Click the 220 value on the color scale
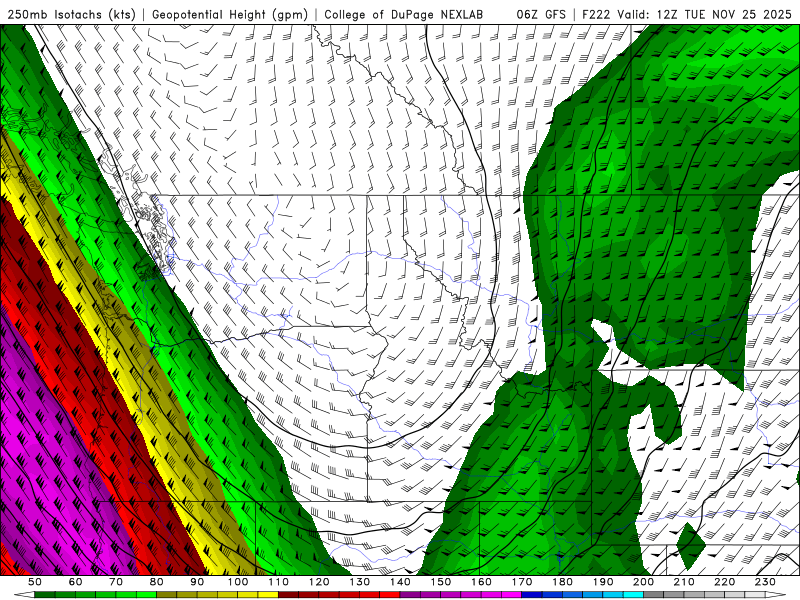 click(x=724, y=582)
